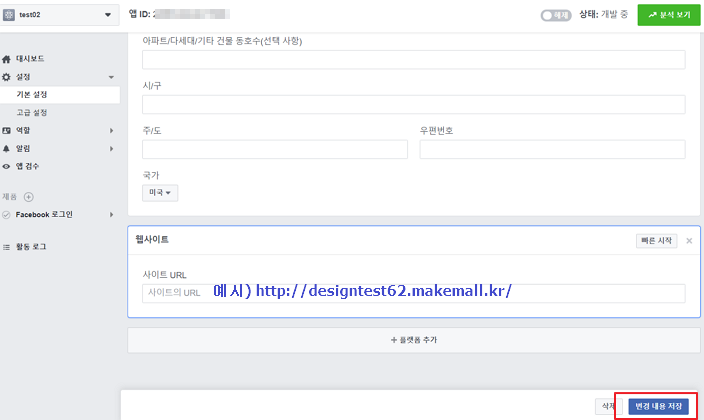Click the roles (역할) card icon
Viewport: 704px width, 420px height.
pos(6,130)
